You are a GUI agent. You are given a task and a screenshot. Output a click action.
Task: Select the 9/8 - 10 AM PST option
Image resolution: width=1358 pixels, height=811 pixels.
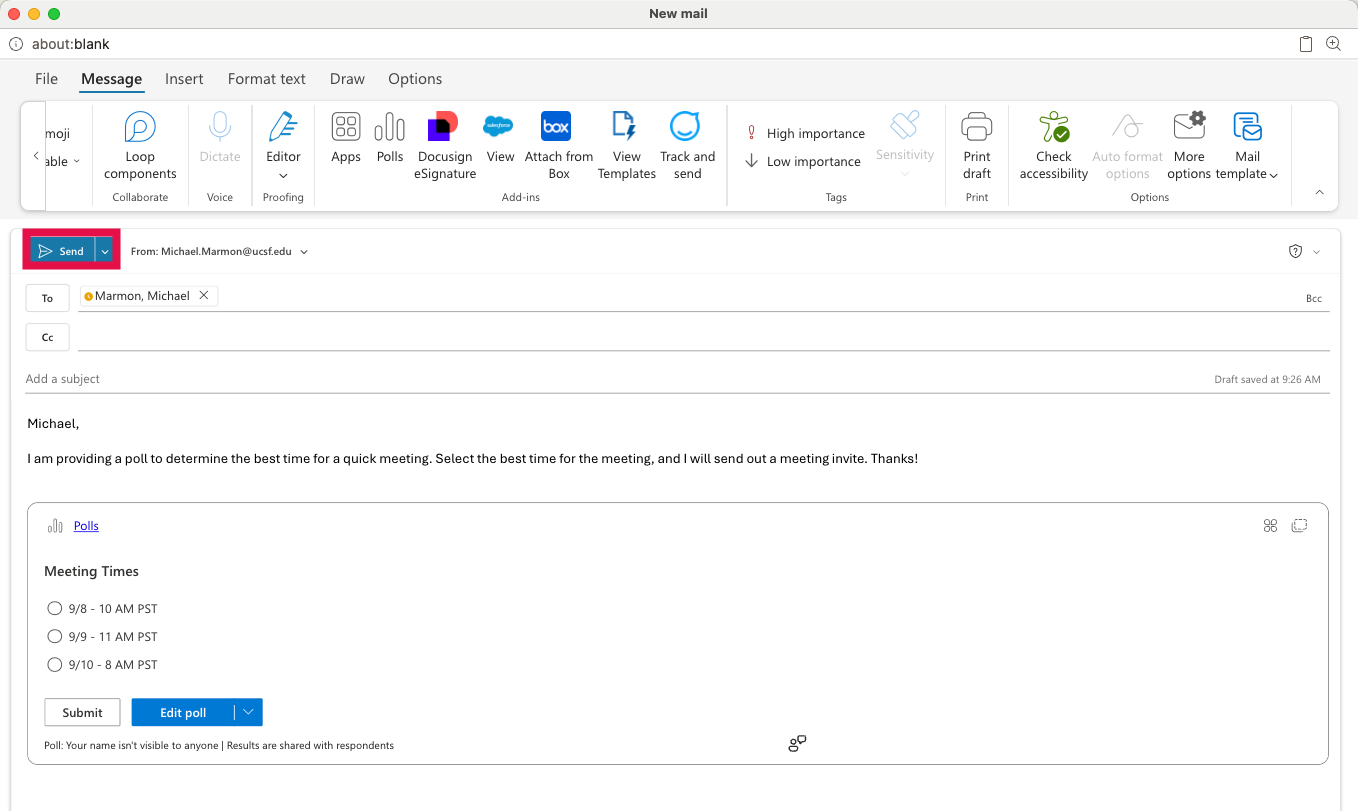55,608
